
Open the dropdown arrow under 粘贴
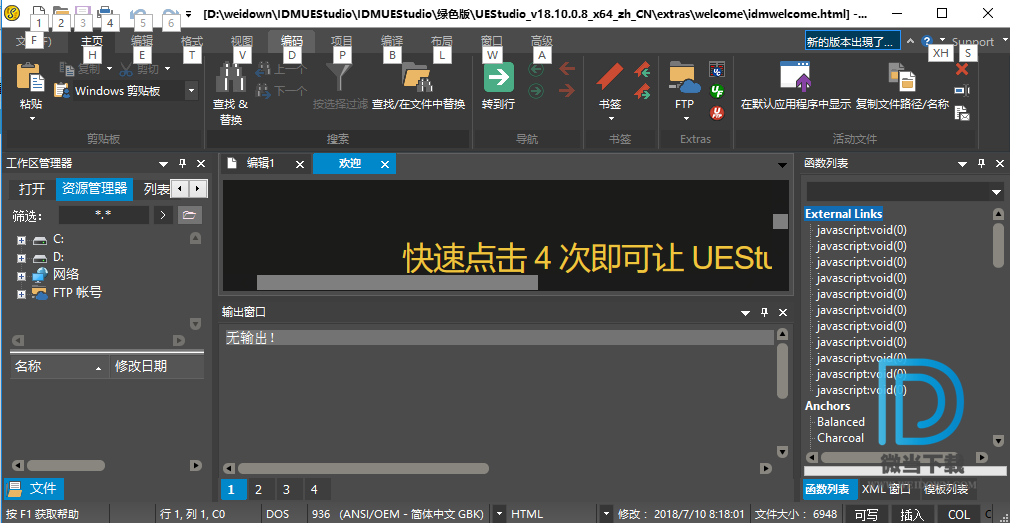pos(31,119)
